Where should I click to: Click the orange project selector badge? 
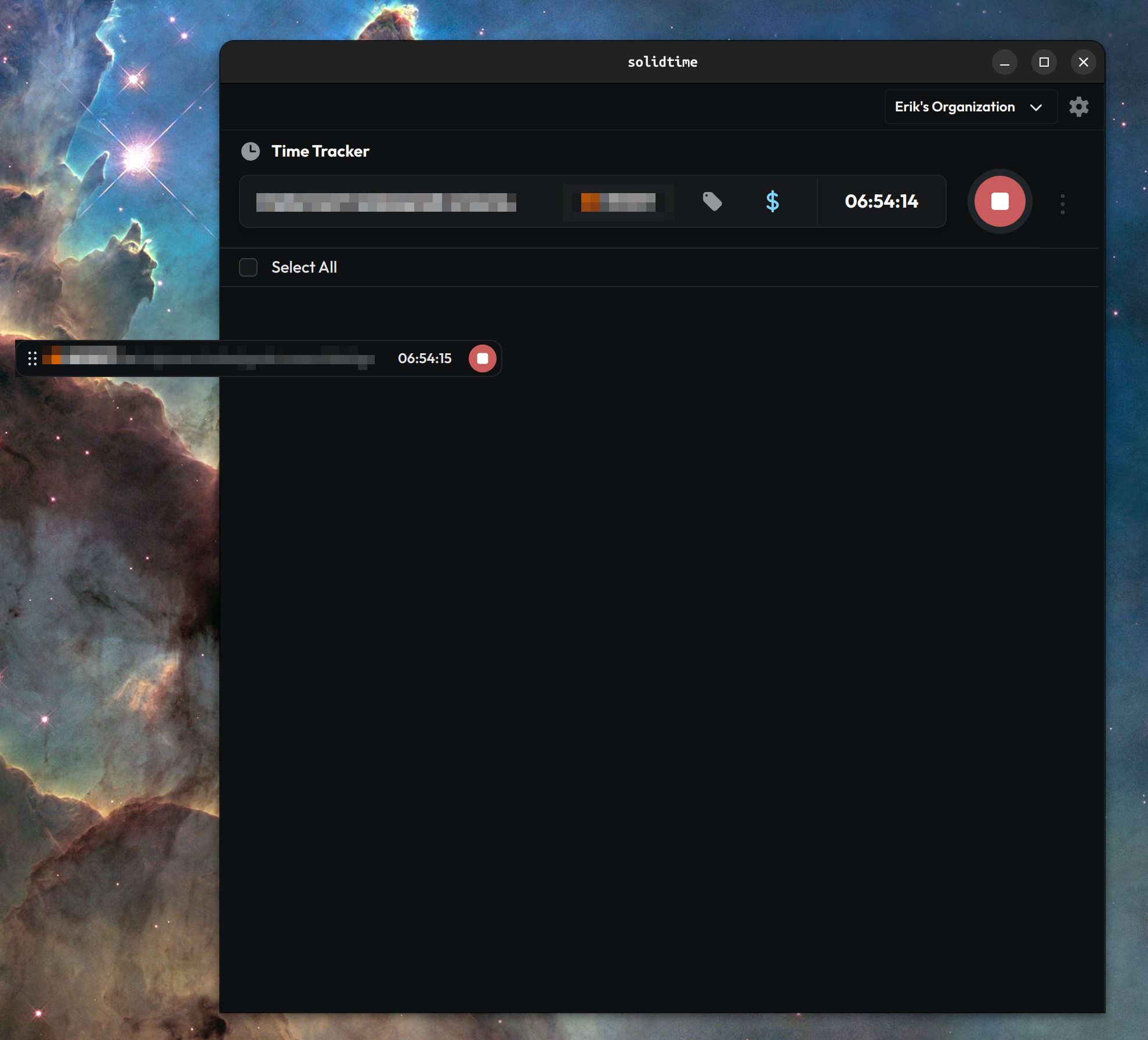coord(617,202)
